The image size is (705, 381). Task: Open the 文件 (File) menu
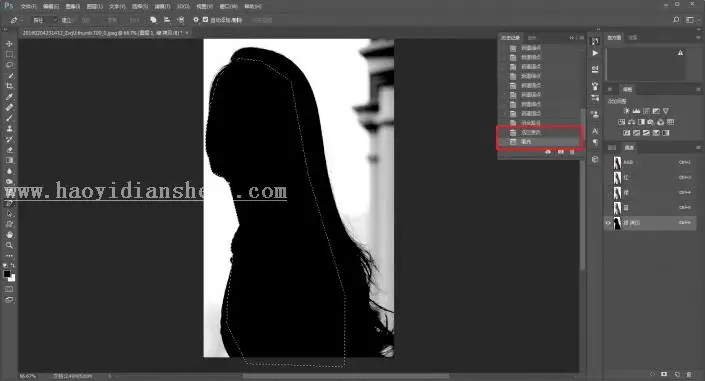pyautogui.click(x=28, y=7)
